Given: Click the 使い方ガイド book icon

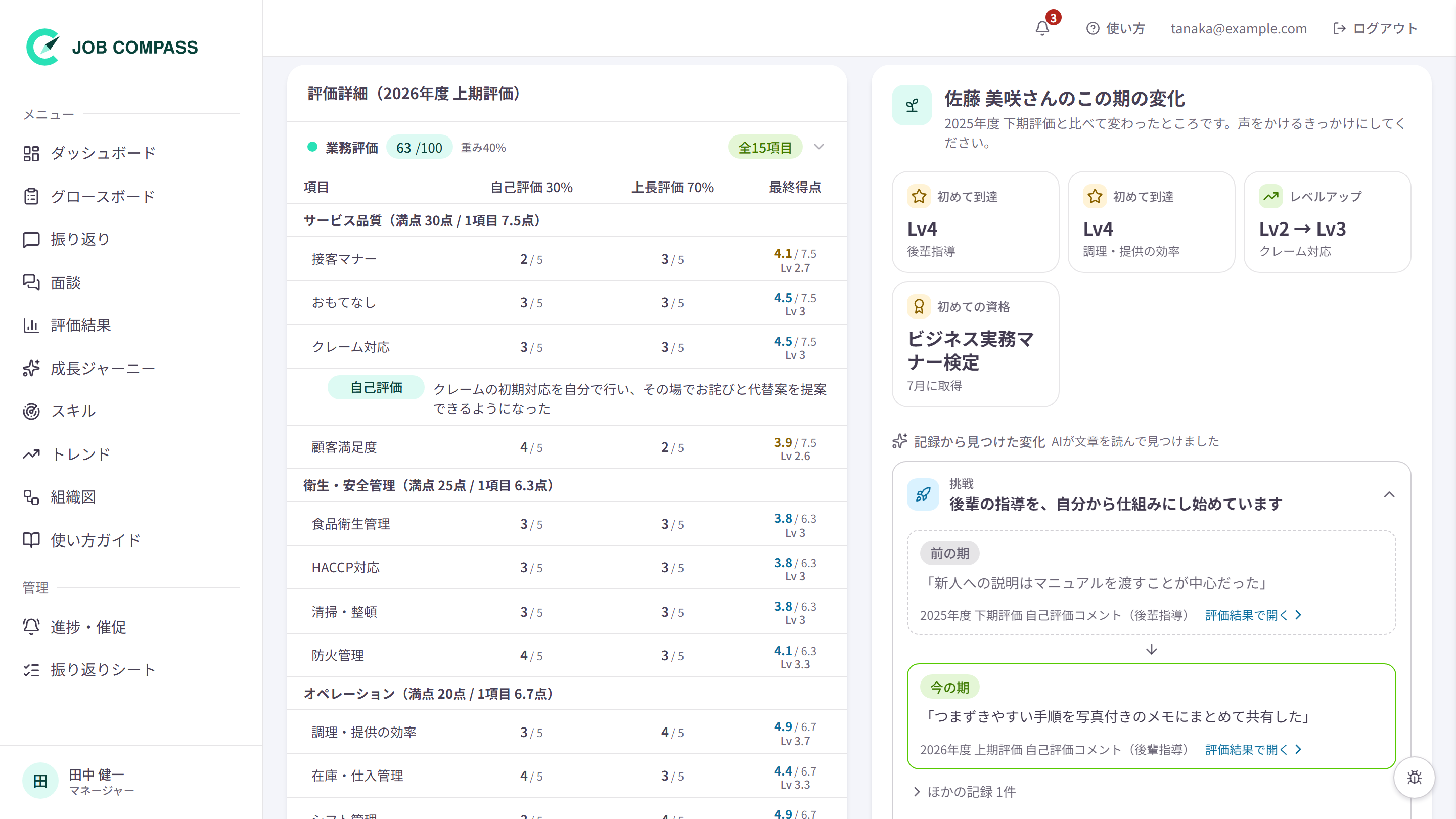Looking at the screenshot, I should [31, 540].
